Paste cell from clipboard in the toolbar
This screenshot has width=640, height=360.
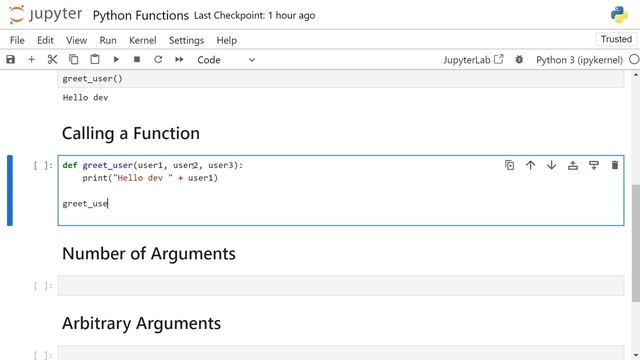95,60
